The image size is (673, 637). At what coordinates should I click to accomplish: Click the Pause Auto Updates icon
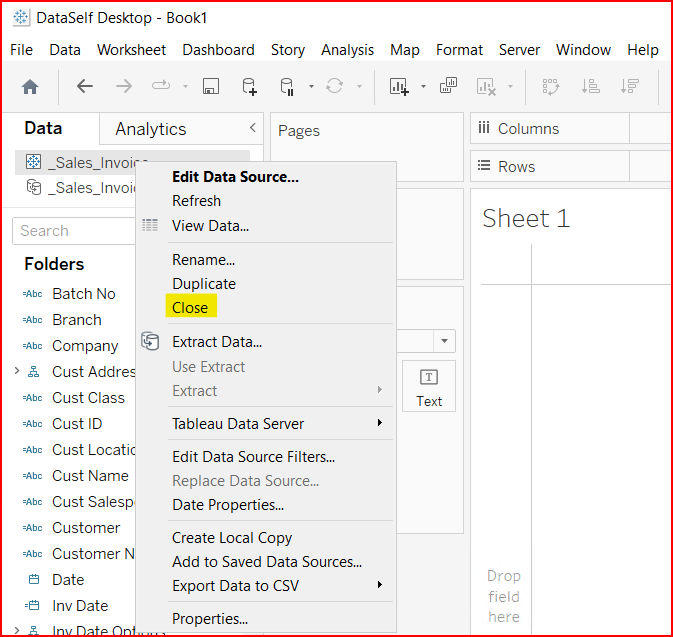(x=287, y=87)
